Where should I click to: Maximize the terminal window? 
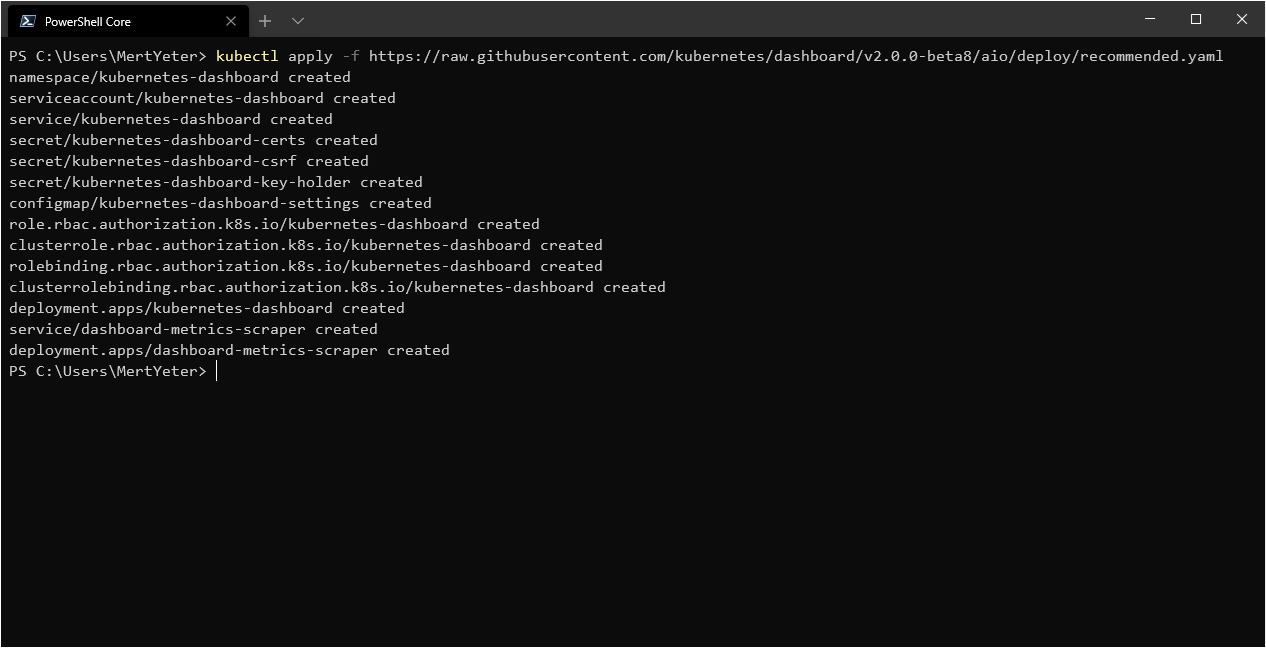pyautogui.click(x=1196, y=19)
